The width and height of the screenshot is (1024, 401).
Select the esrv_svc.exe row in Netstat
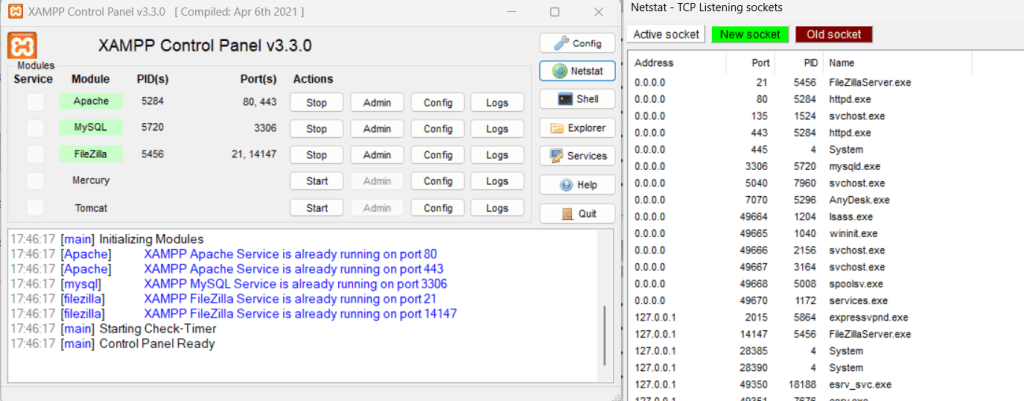(x=825, y=385)
